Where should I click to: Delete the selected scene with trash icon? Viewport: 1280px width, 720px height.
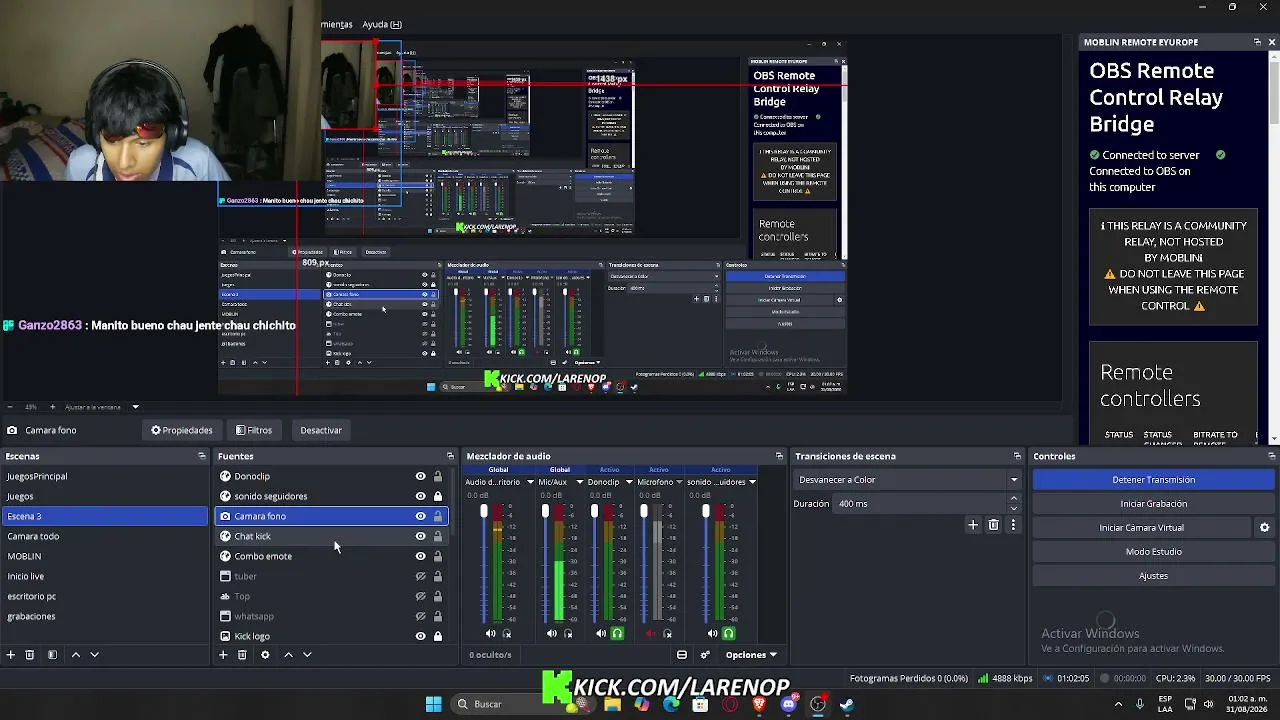[30, 655]
